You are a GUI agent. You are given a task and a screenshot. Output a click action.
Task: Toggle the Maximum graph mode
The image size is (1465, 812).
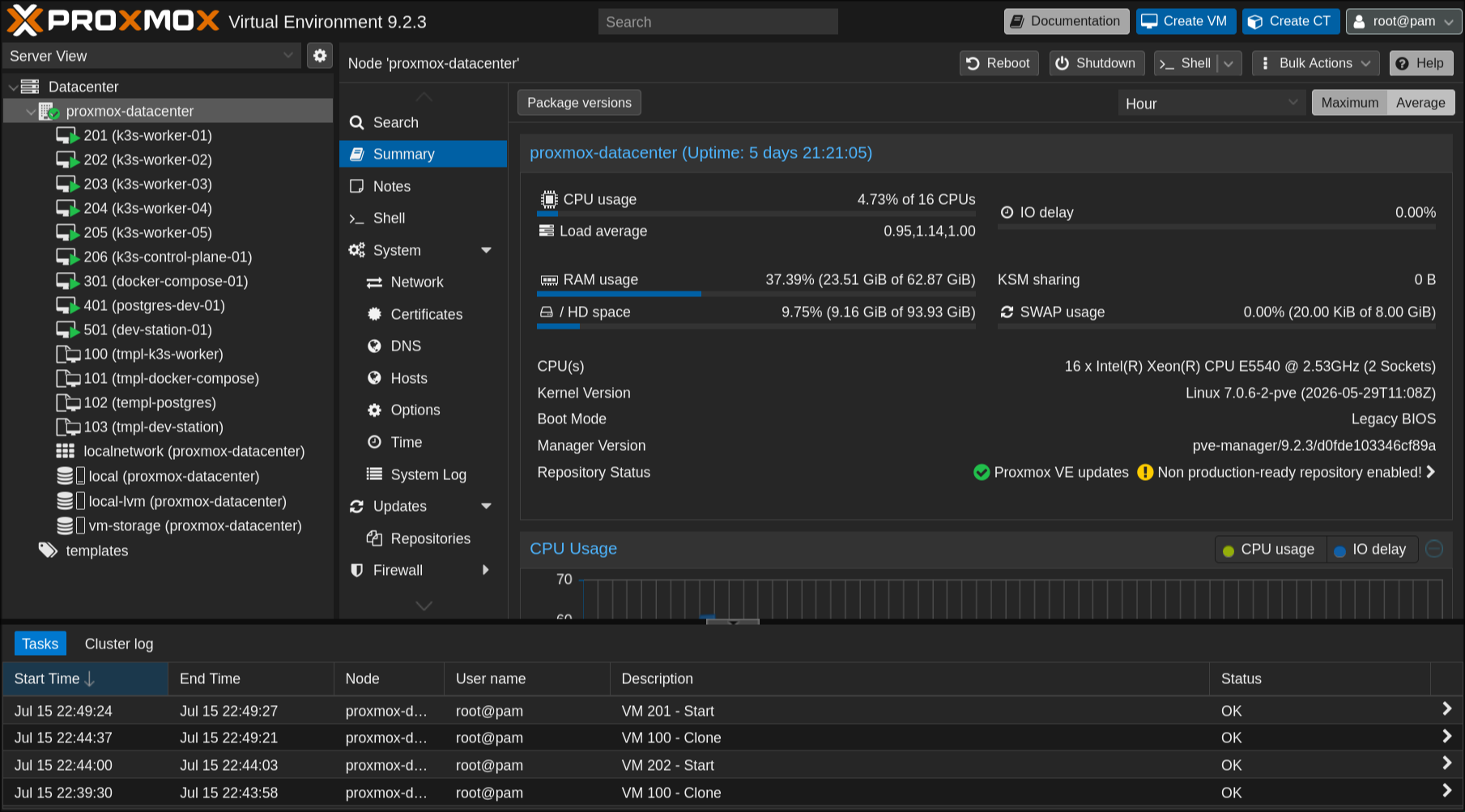pos(1350,103)
